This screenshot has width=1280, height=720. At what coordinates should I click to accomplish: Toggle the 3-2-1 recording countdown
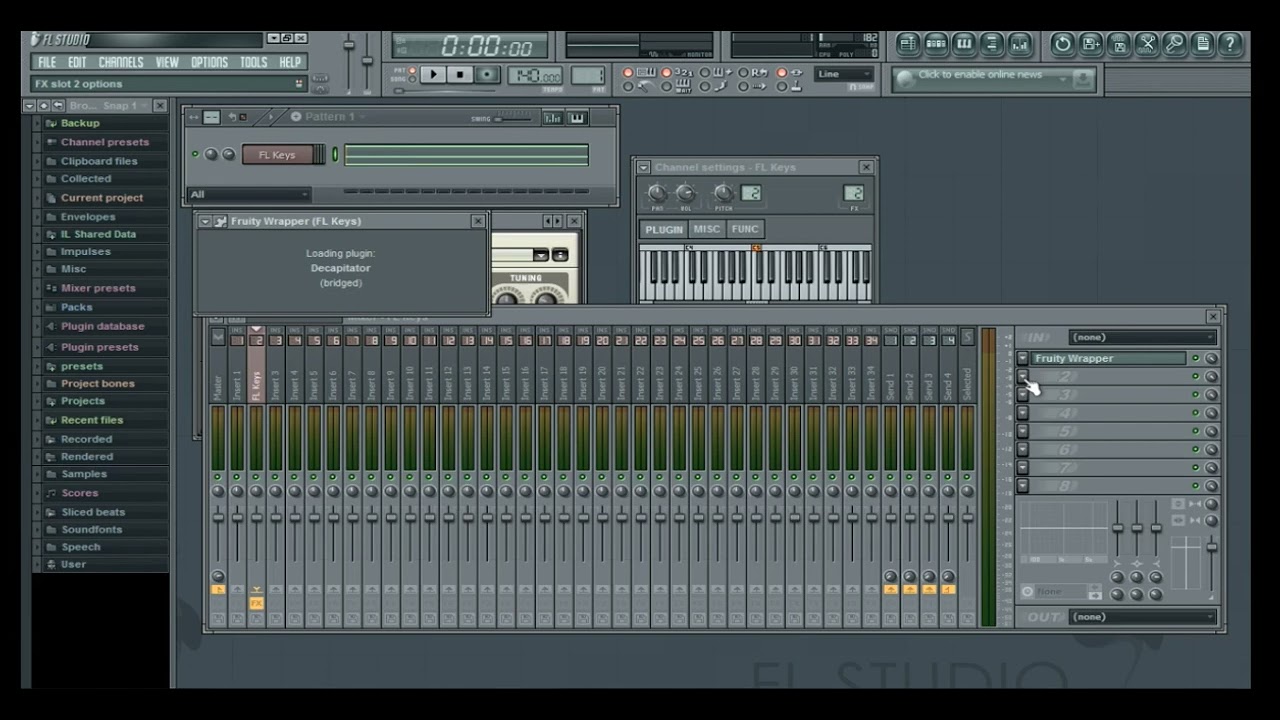(667, 73)
